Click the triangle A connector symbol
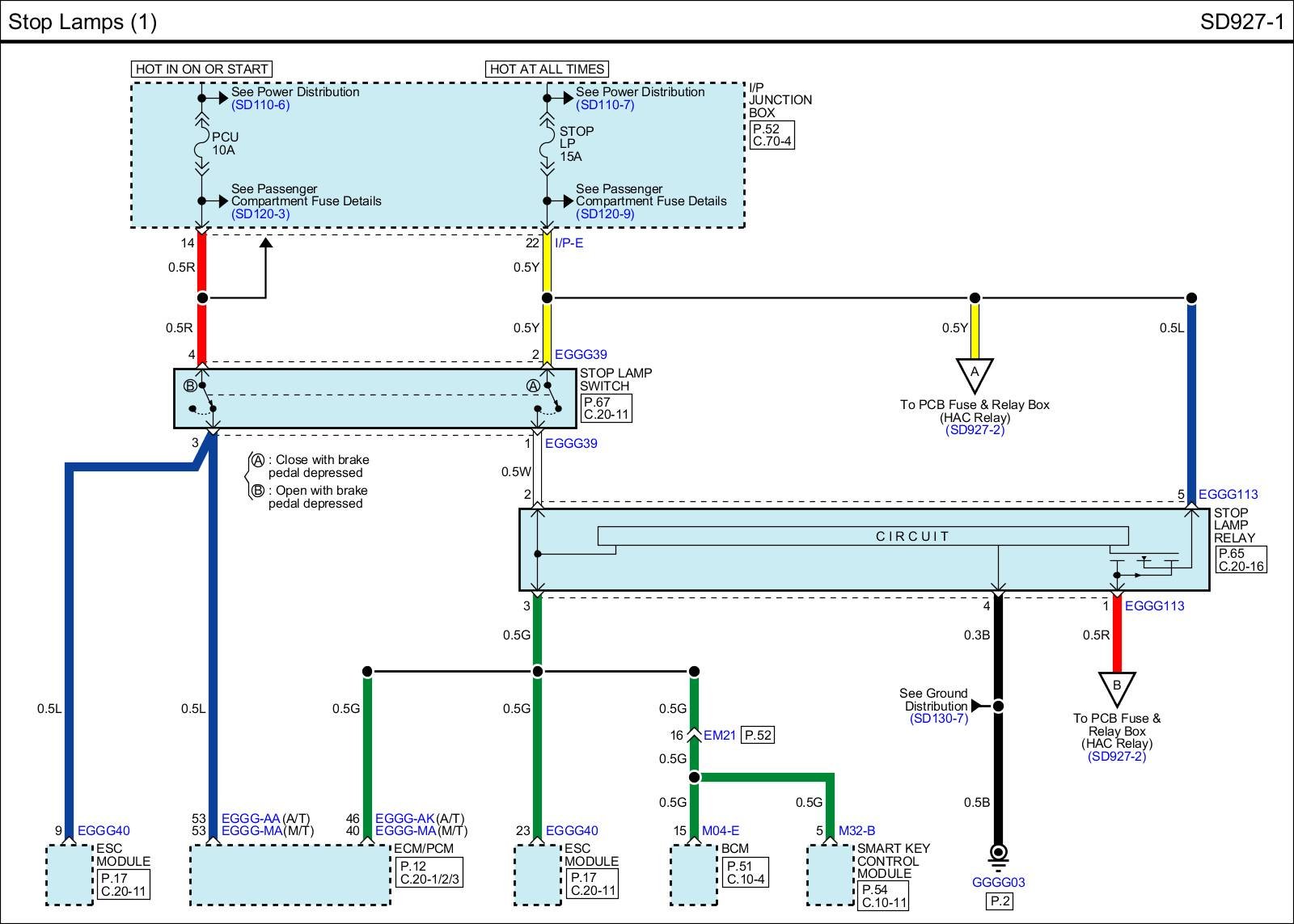This screenshot has width=1294, height=924. pos(975,374)
